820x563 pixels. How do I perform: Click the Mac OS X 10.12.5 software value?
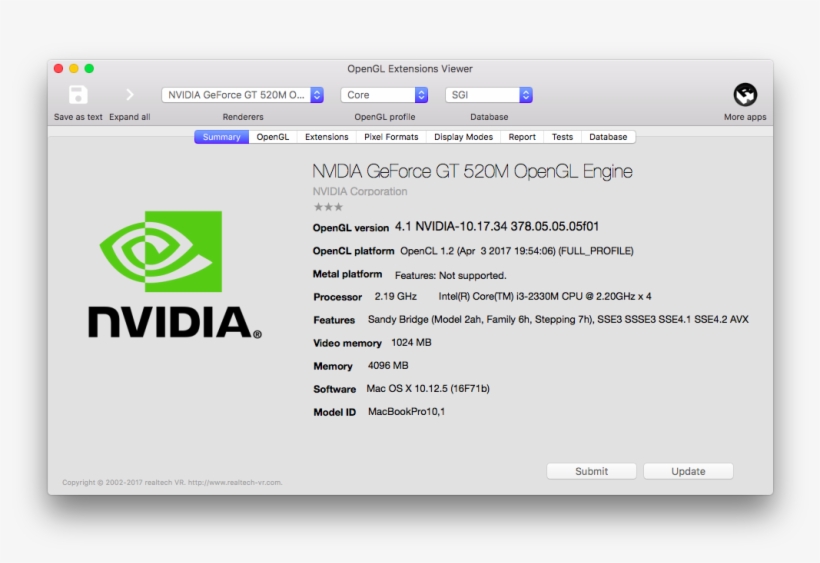pyautogui.click(x=428, y=388)
